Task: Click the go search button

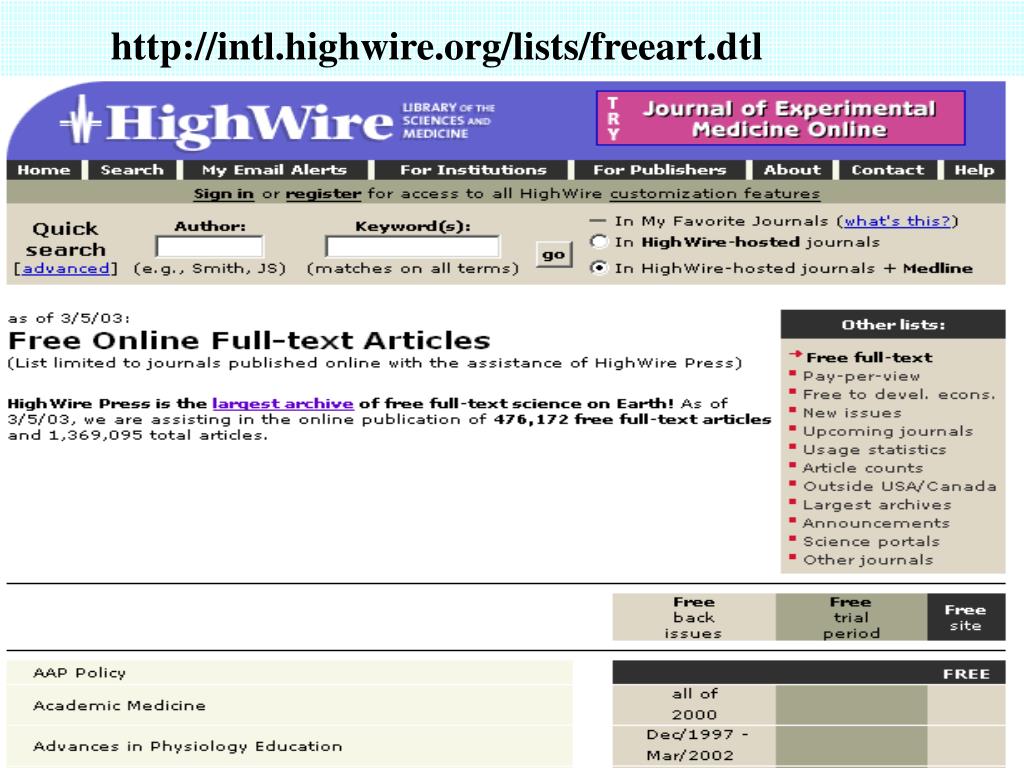Action: [x=553, y=255]
